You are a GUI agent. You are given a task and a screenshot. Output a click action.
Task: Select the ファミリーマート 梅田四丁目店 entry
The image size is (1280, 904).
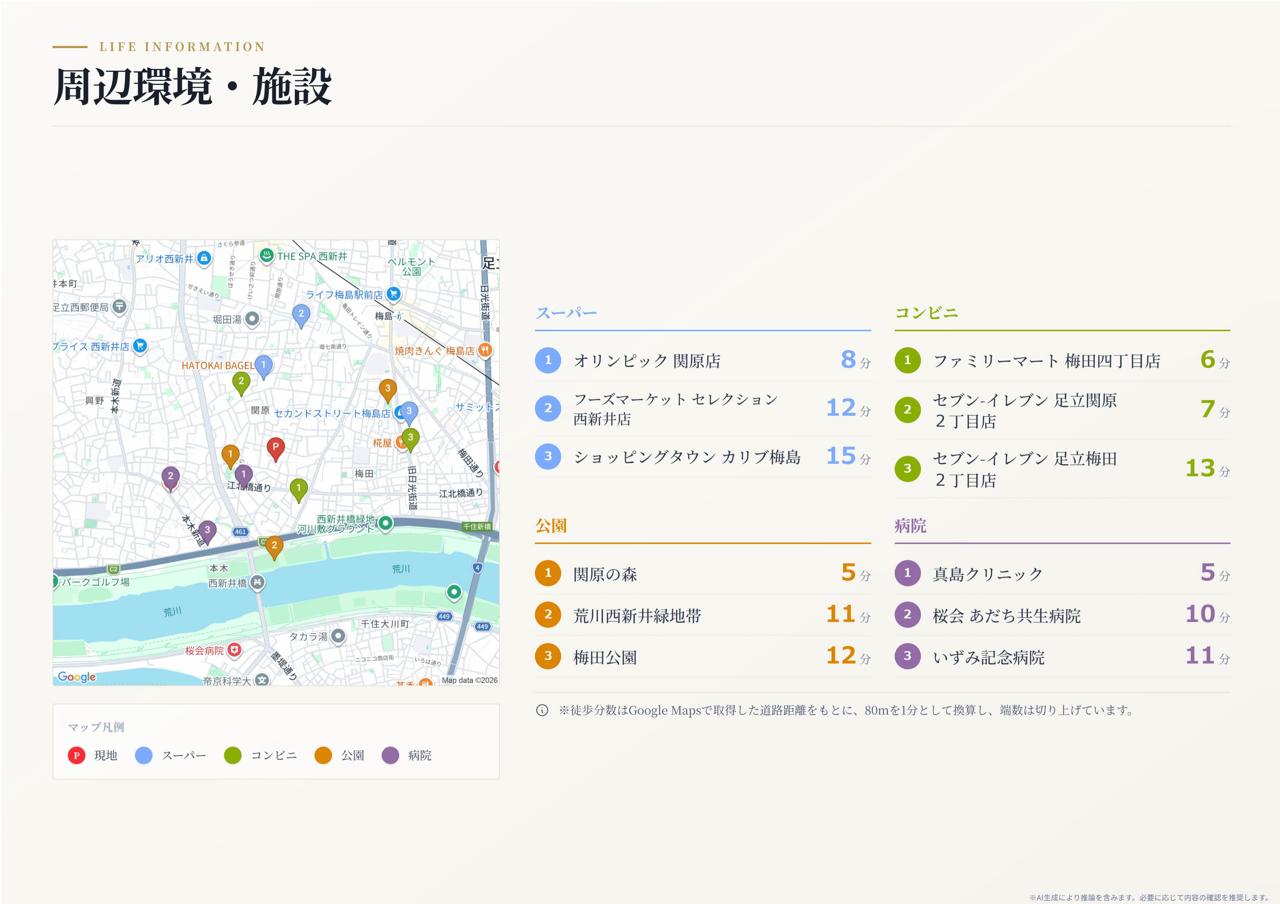pos(1062,361)
